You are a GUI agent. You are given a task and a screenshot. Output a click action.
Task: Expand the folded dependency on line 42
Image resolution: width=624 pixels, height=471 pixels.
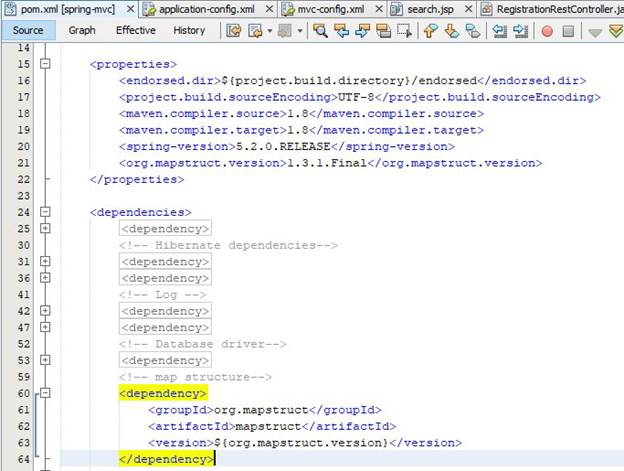45,311
